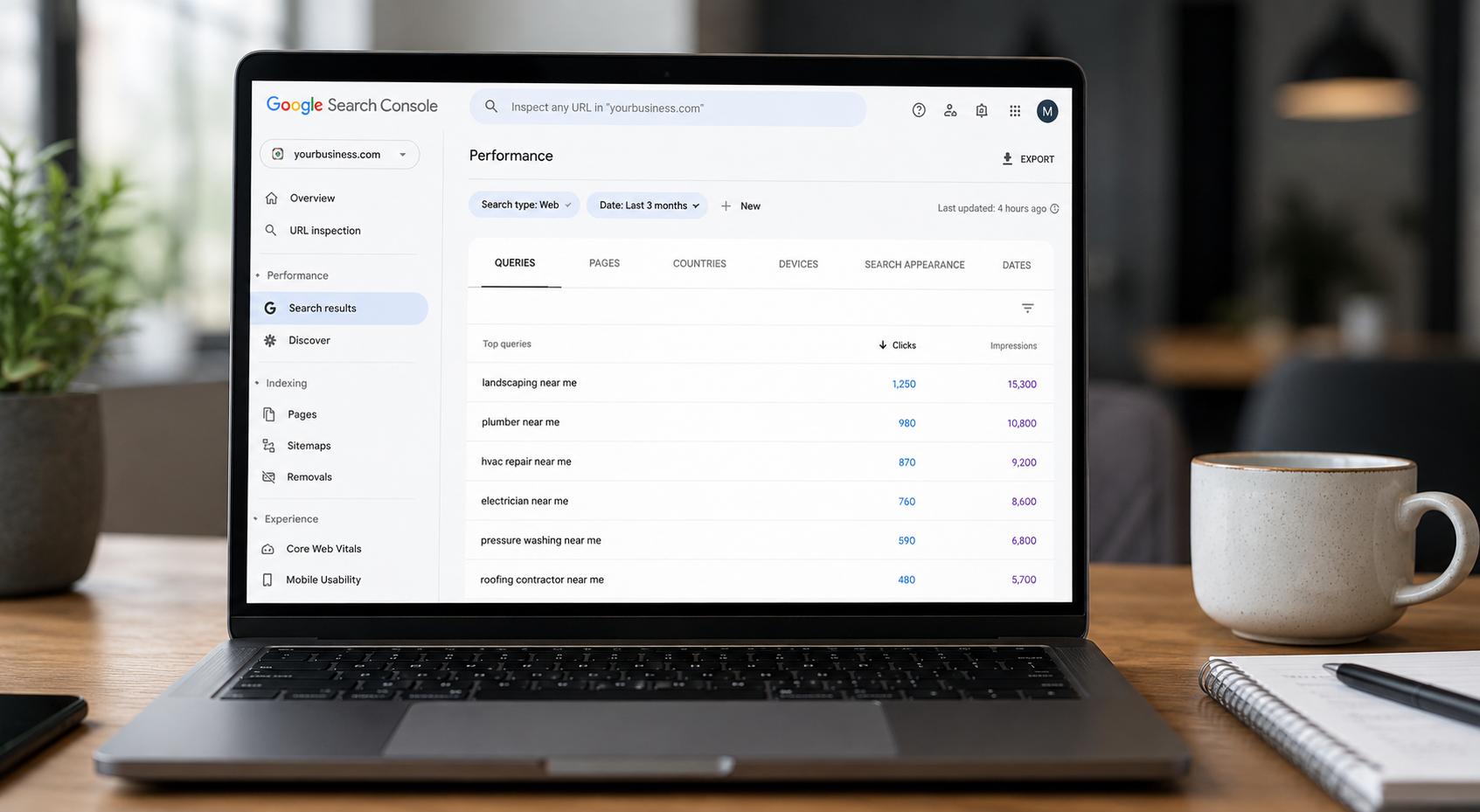Open the Date: Last 3 months dropdown
This screenshot has width=1480, height=812.
tap(647, 205)
